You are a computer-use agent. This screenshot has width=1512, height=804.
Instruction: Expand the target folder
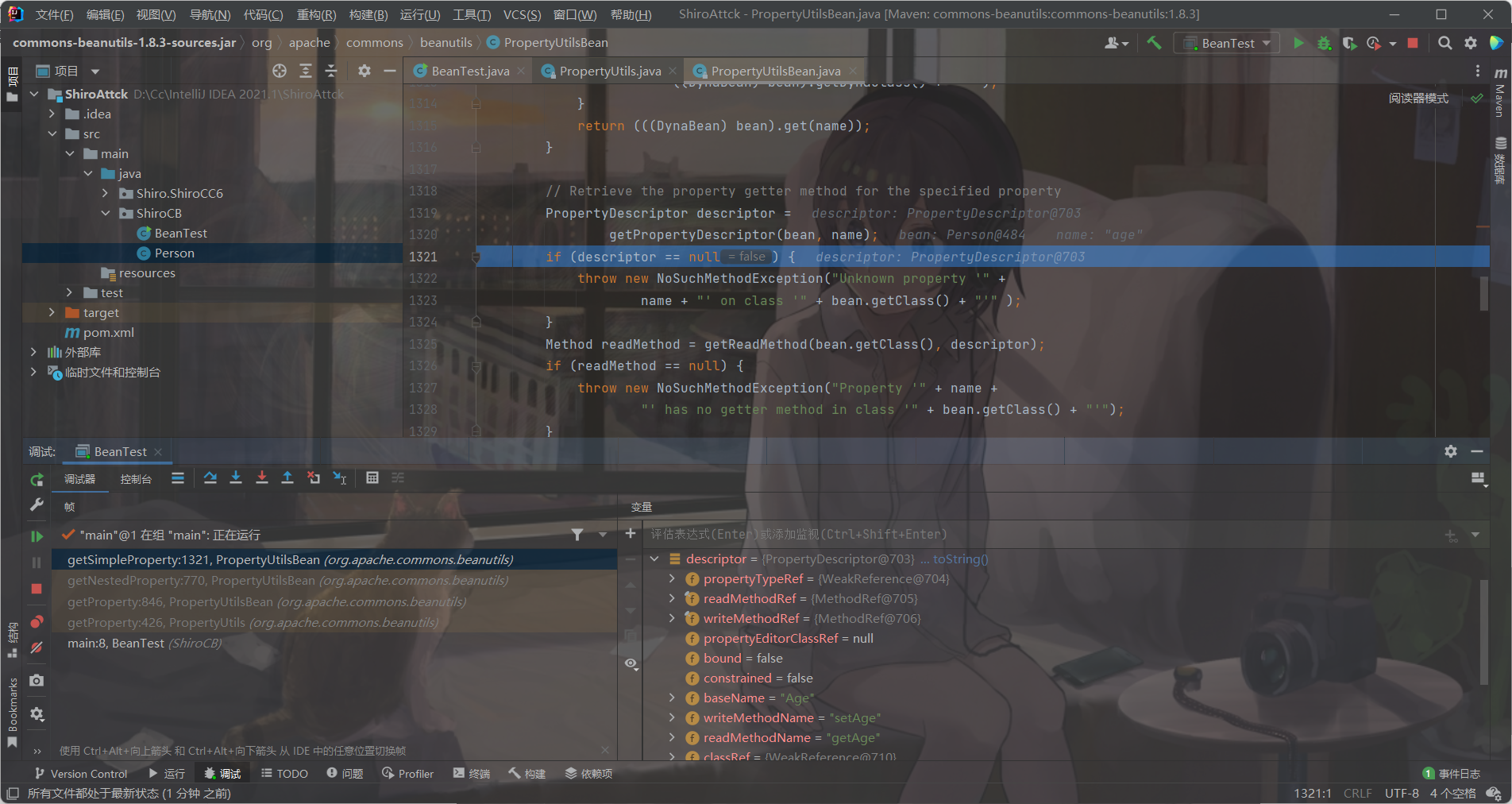[52, 312]
